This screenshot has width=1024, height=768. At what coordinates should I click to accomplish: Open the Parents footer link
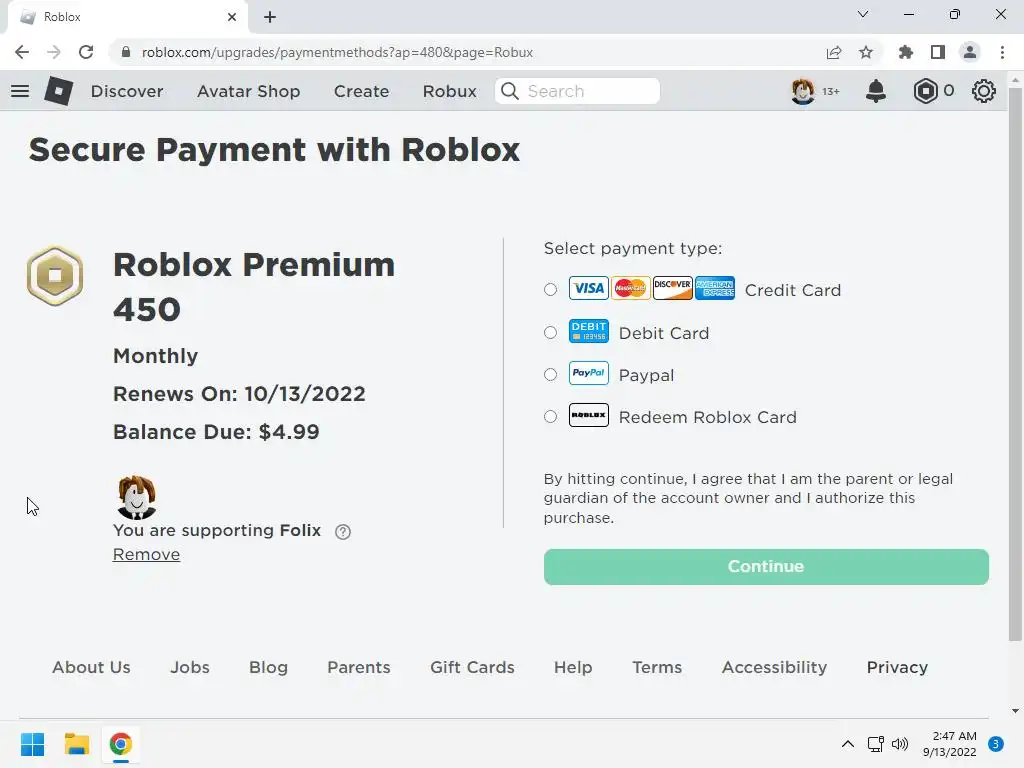359,667
